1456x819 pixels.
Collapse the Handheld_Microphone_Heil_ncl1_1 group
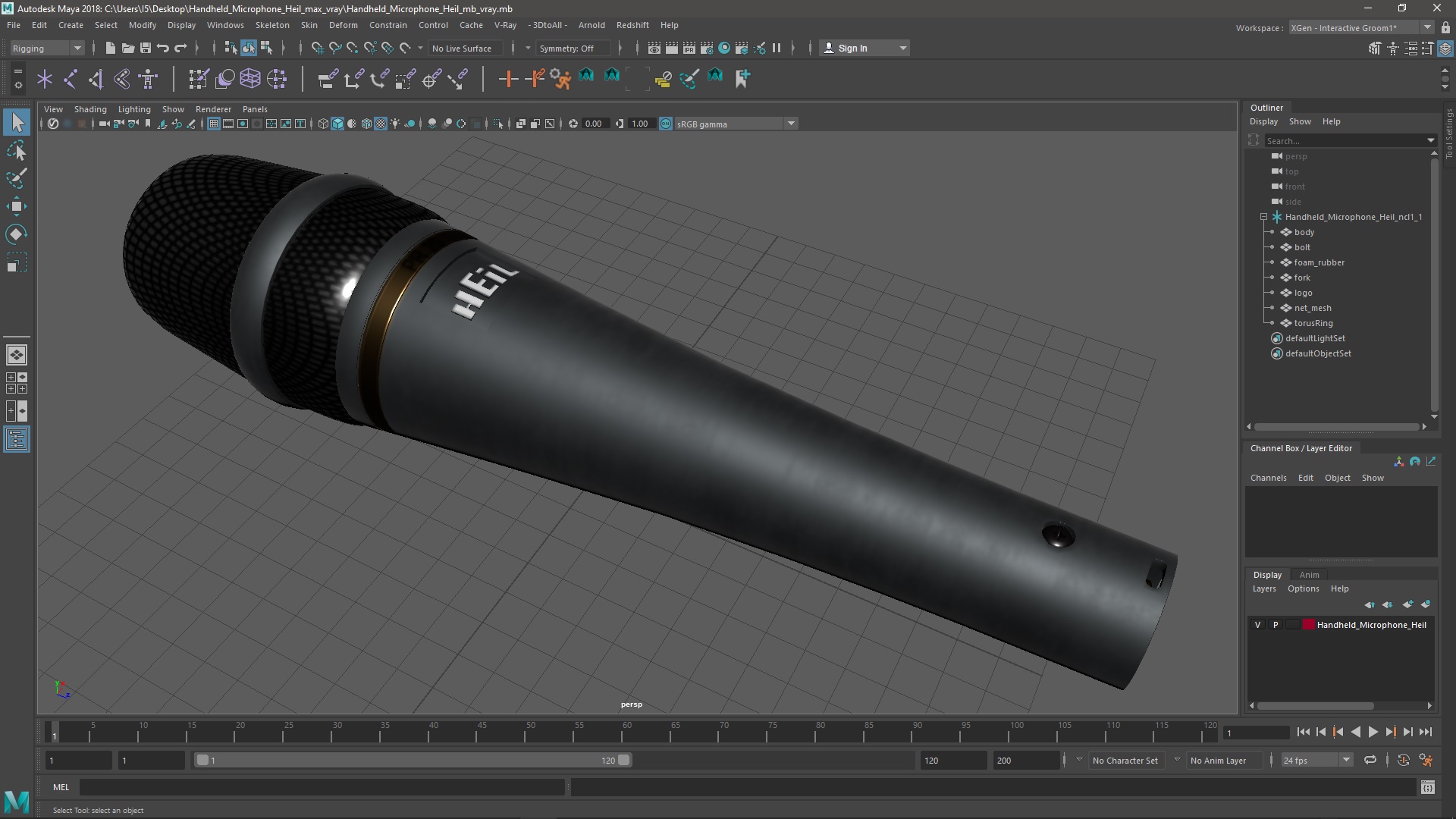1264,217
